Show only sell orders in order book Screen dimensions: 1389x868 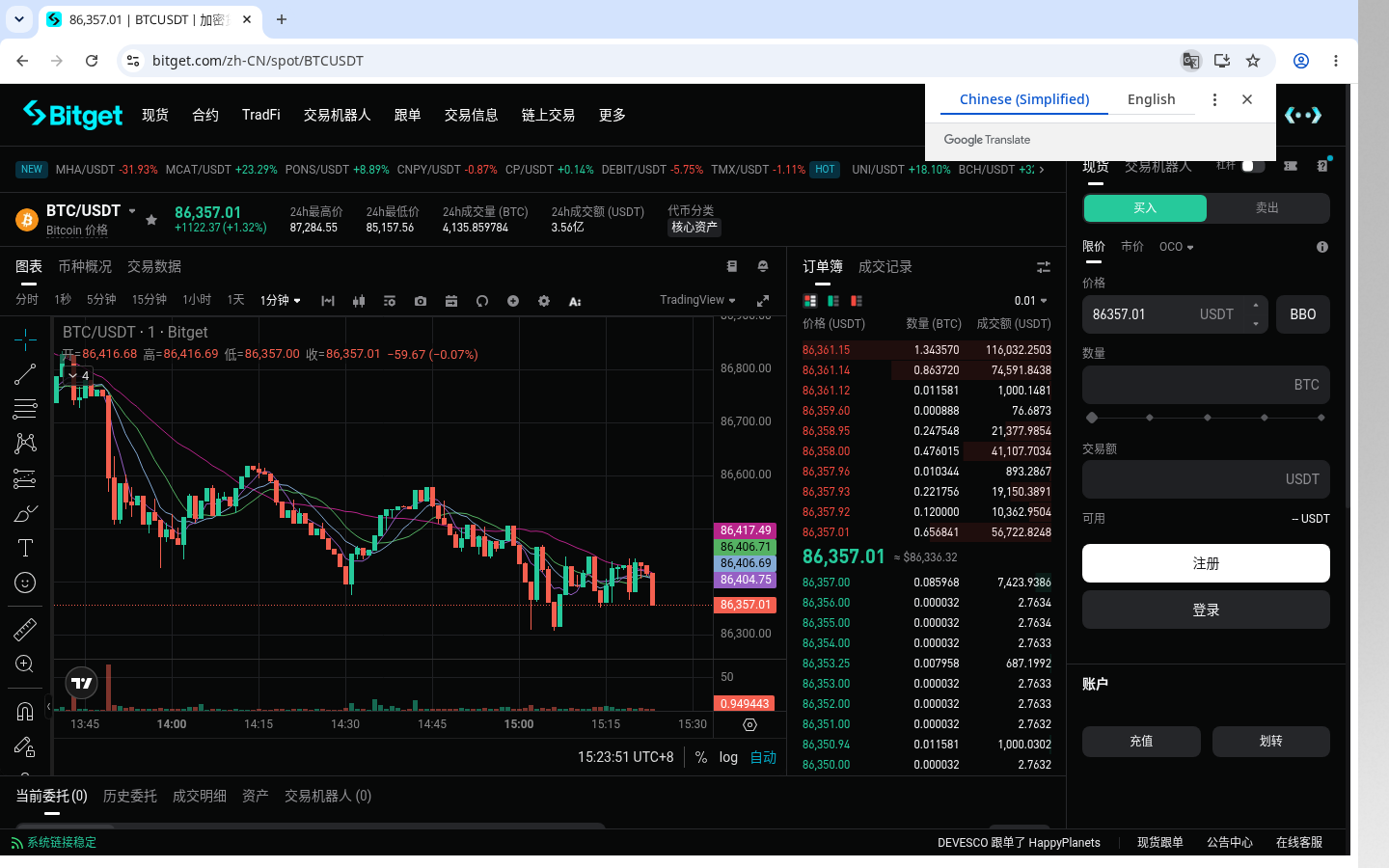[x=857, y=301]
